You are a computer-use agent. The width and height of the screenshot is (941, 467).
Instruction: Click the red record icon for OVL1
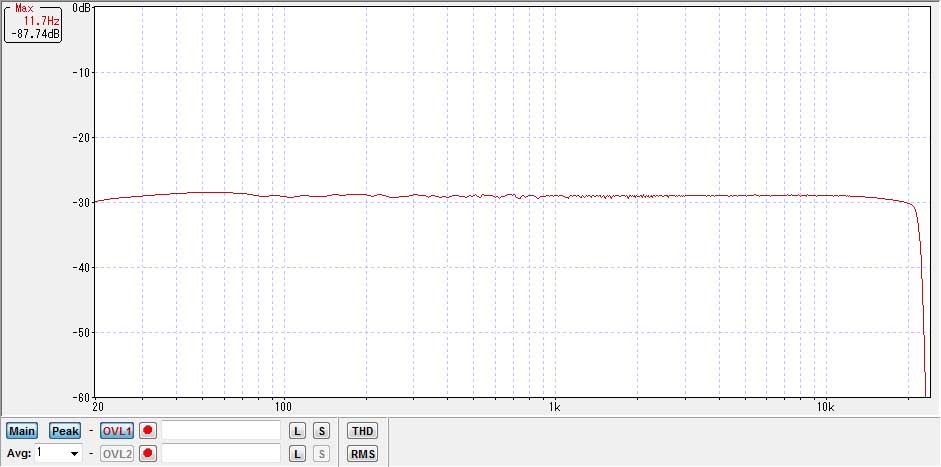[x=148, y=431]
